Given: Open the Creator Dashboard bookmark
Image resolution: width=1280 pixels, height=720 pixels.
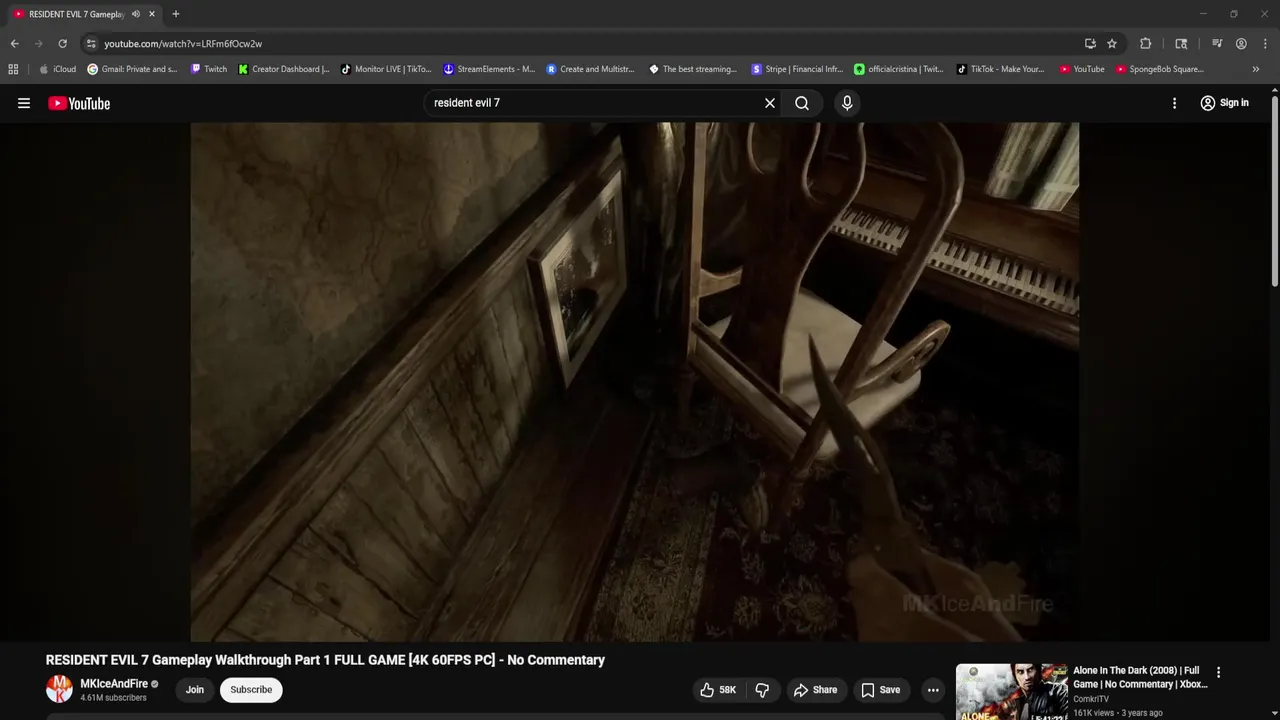Looking at the screenshot, I should point(283,69).
